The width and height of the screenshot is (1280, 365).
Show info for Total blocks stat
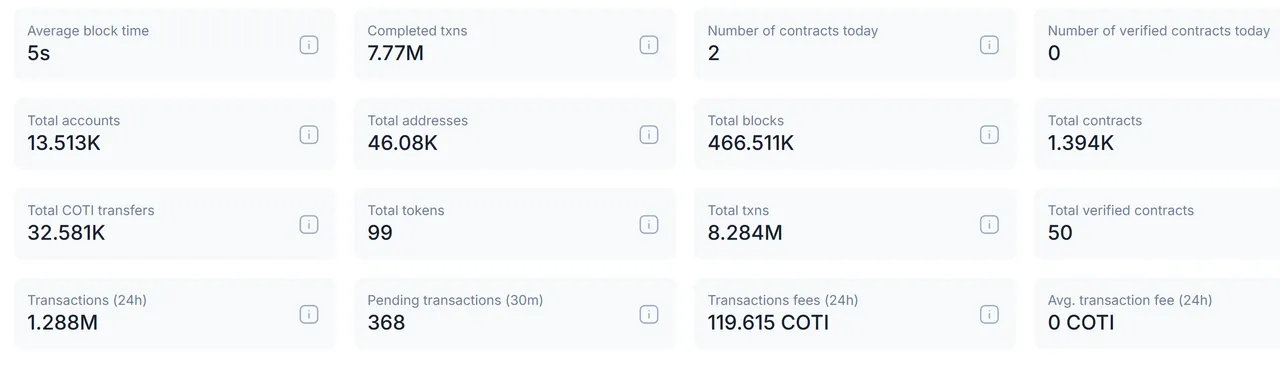click(989, 135)
